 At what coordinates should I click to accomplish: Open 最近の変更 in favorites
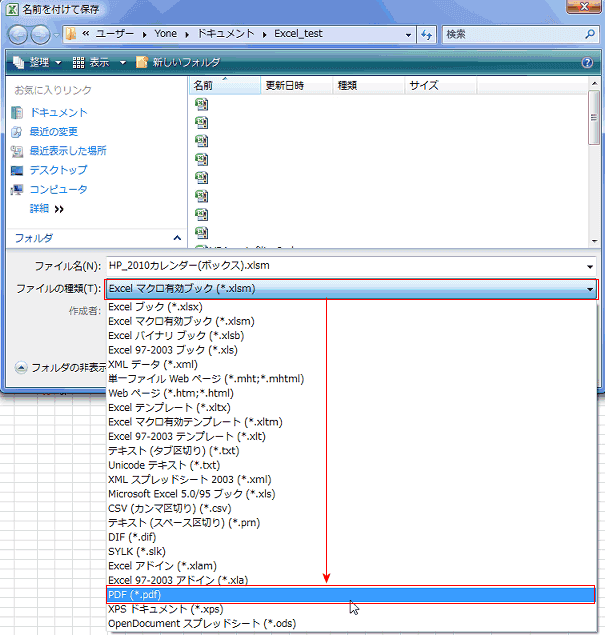tap(53, 132)
